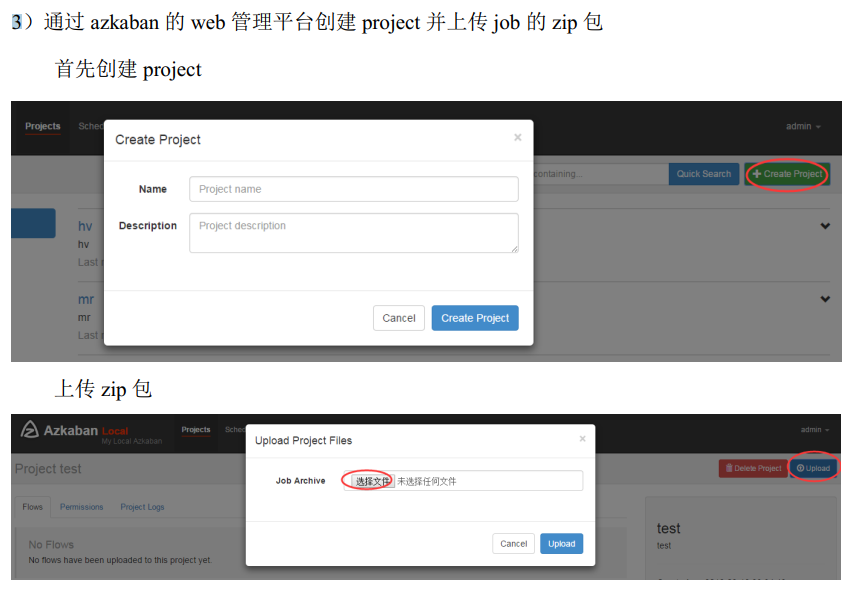Switch to the Permissions tab
Viewport: 859px width, 590px height.
click(x=82, y=507)
